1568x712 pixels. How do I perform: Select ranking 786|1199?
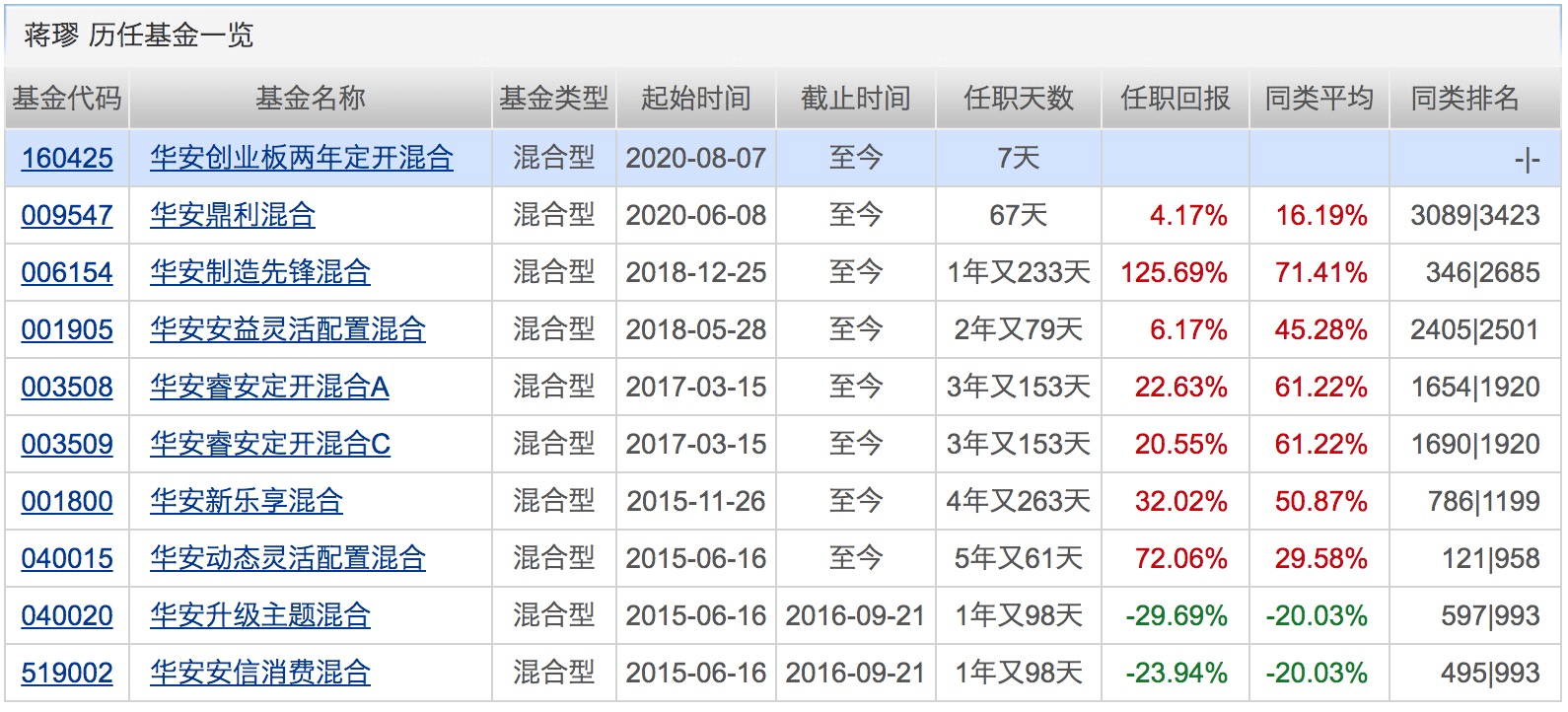click(x=1483, y=501)
